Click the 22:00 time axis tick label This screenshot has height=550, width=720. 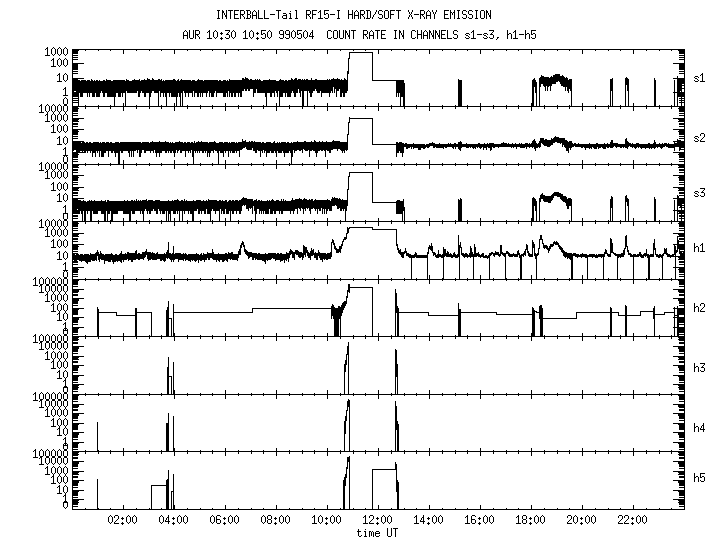point(632,520)
